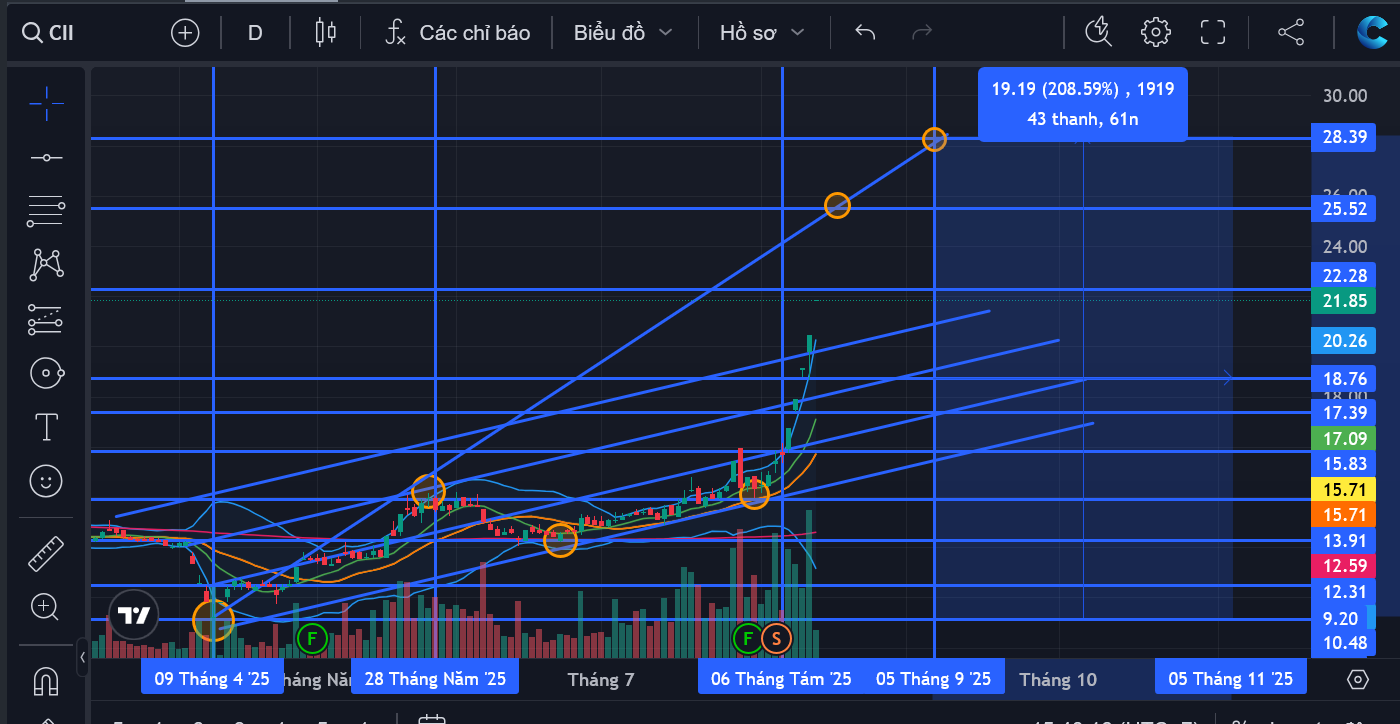Viewport: 1400px width, 724px height.
Task: Click the green 21.85 current price label
Action: (1344, 301)
